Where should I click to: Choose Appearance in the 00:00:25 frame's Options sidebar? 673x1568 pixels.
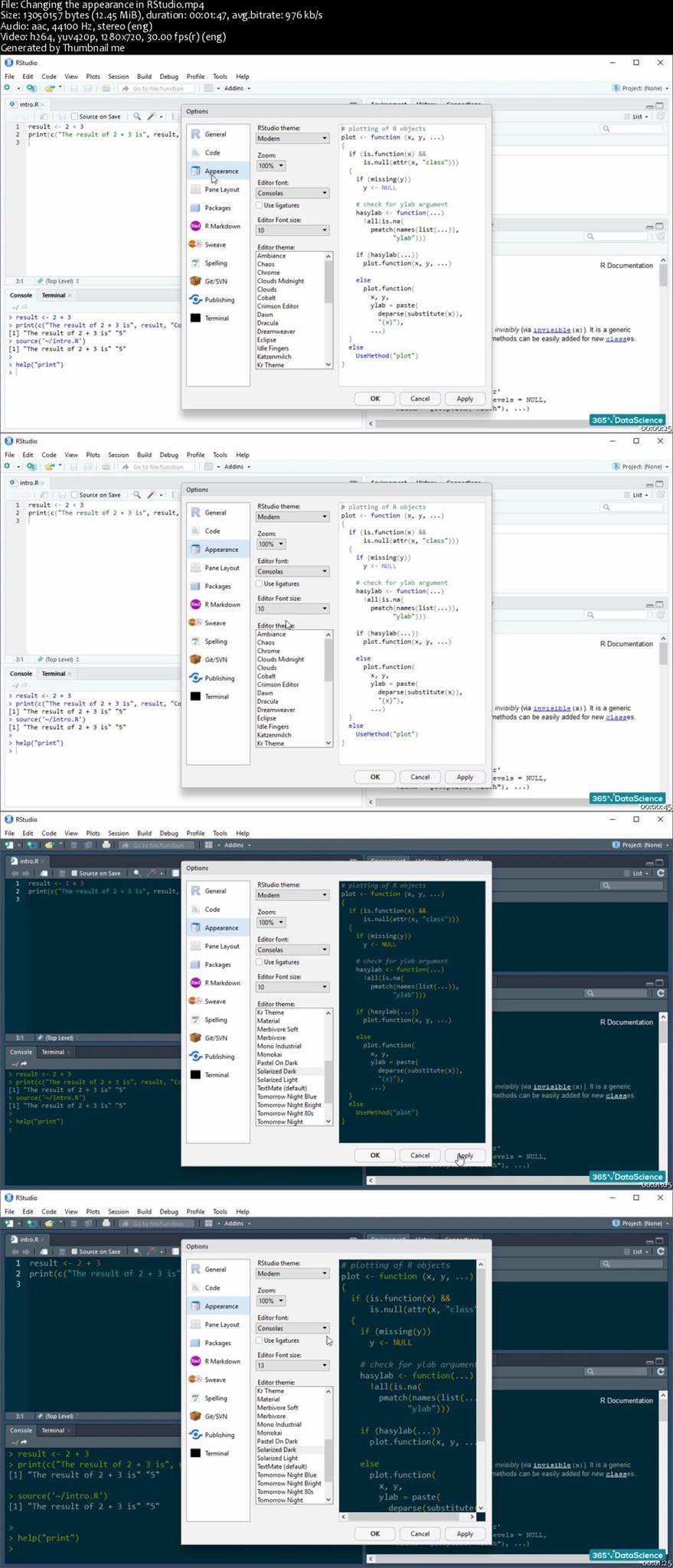pyautogui.click(x=217, y=171)
